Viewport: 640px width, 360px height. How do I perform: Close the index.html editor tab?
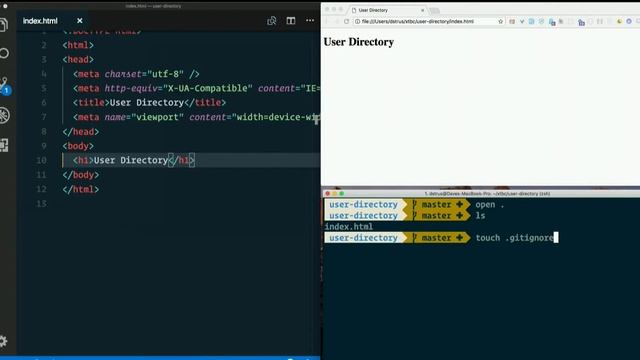coord(80,21)
